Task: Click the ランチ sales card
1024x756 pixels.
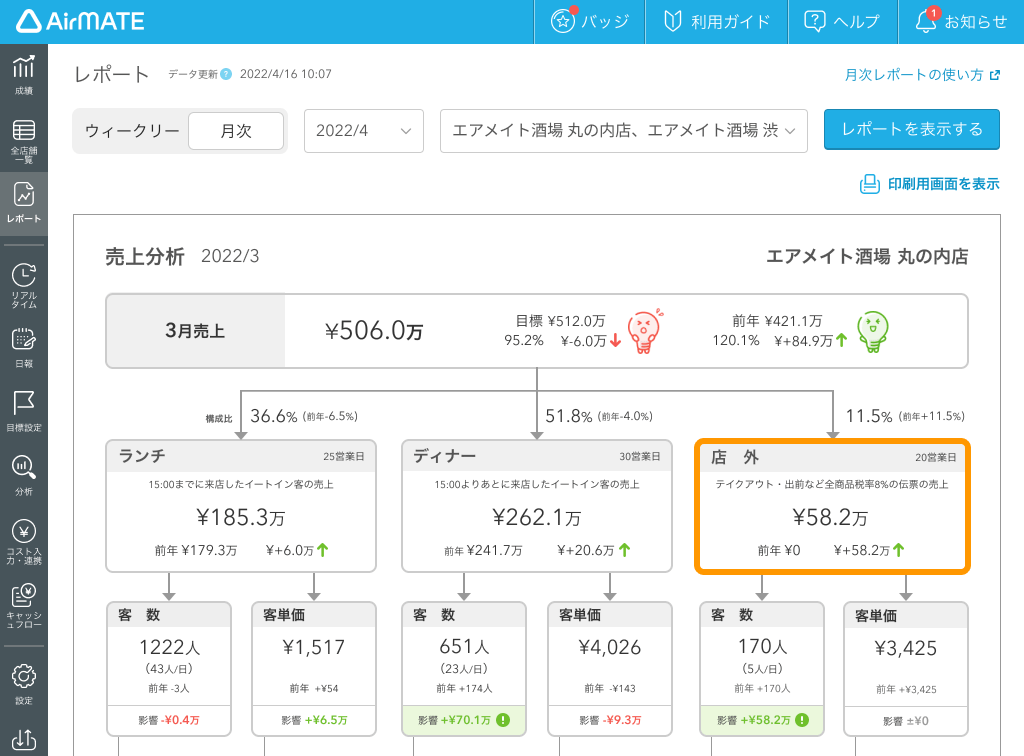Action: [x=241, y=505]
